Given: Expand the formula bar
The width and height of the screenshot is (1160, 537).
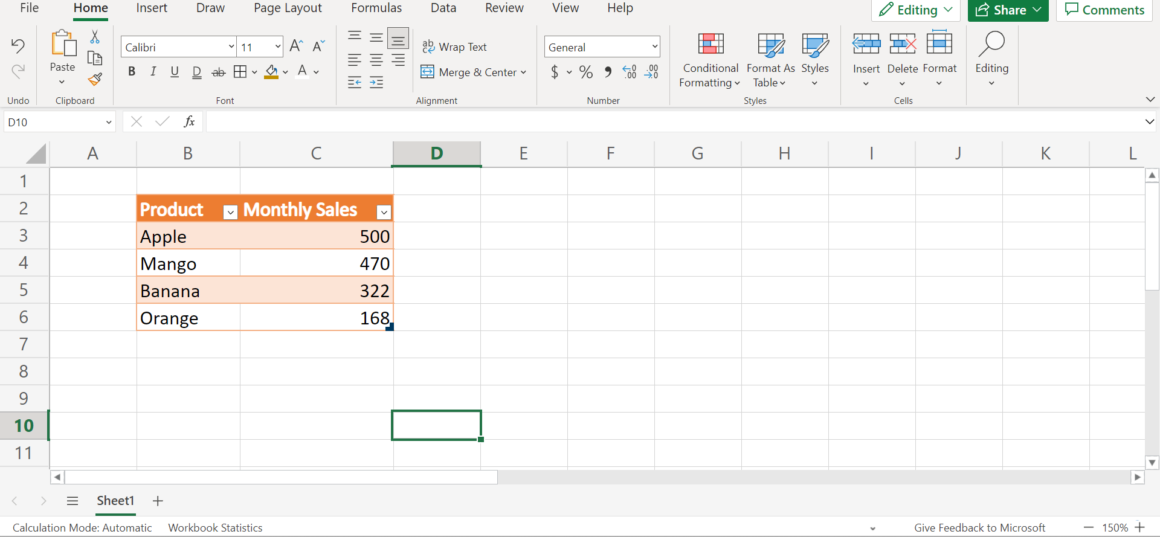Looking at the screenshot, I should point(1149,121).
